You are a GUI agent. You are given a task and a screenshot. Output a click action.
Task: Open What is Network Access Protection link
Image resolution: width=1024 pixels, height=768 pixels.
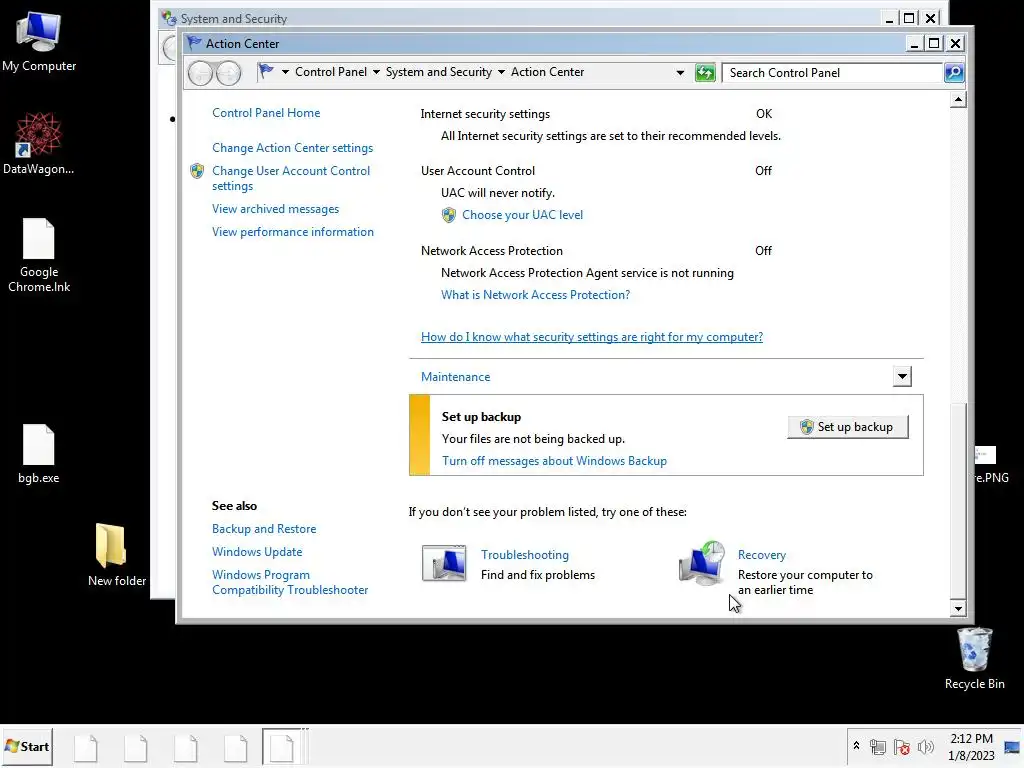[x=535, y=295]
